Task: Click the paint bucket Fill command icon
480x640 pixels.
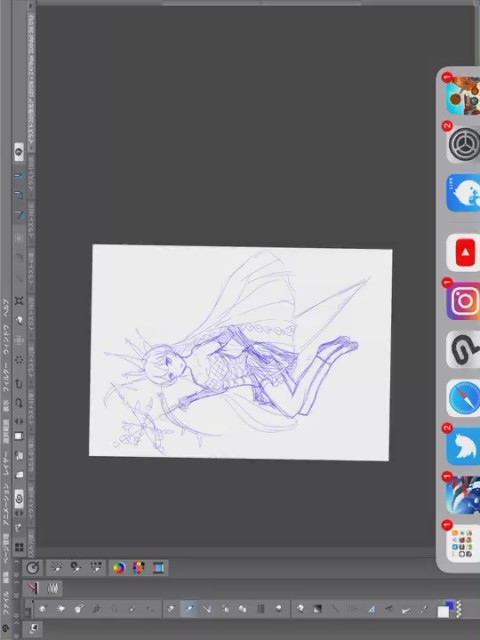Action: (19, 321)
